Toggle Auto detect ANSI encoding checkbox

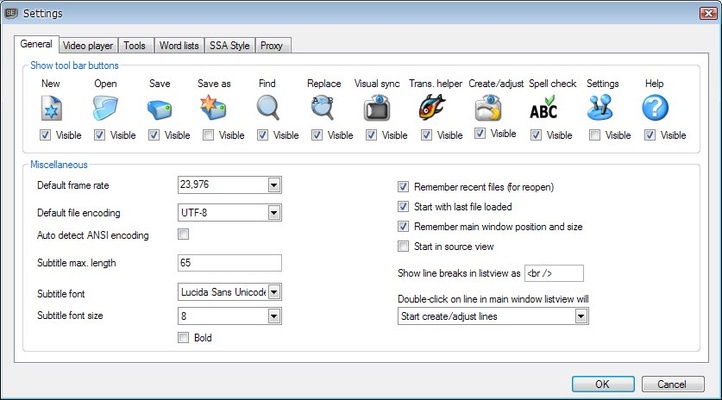[x=183, y=235]
